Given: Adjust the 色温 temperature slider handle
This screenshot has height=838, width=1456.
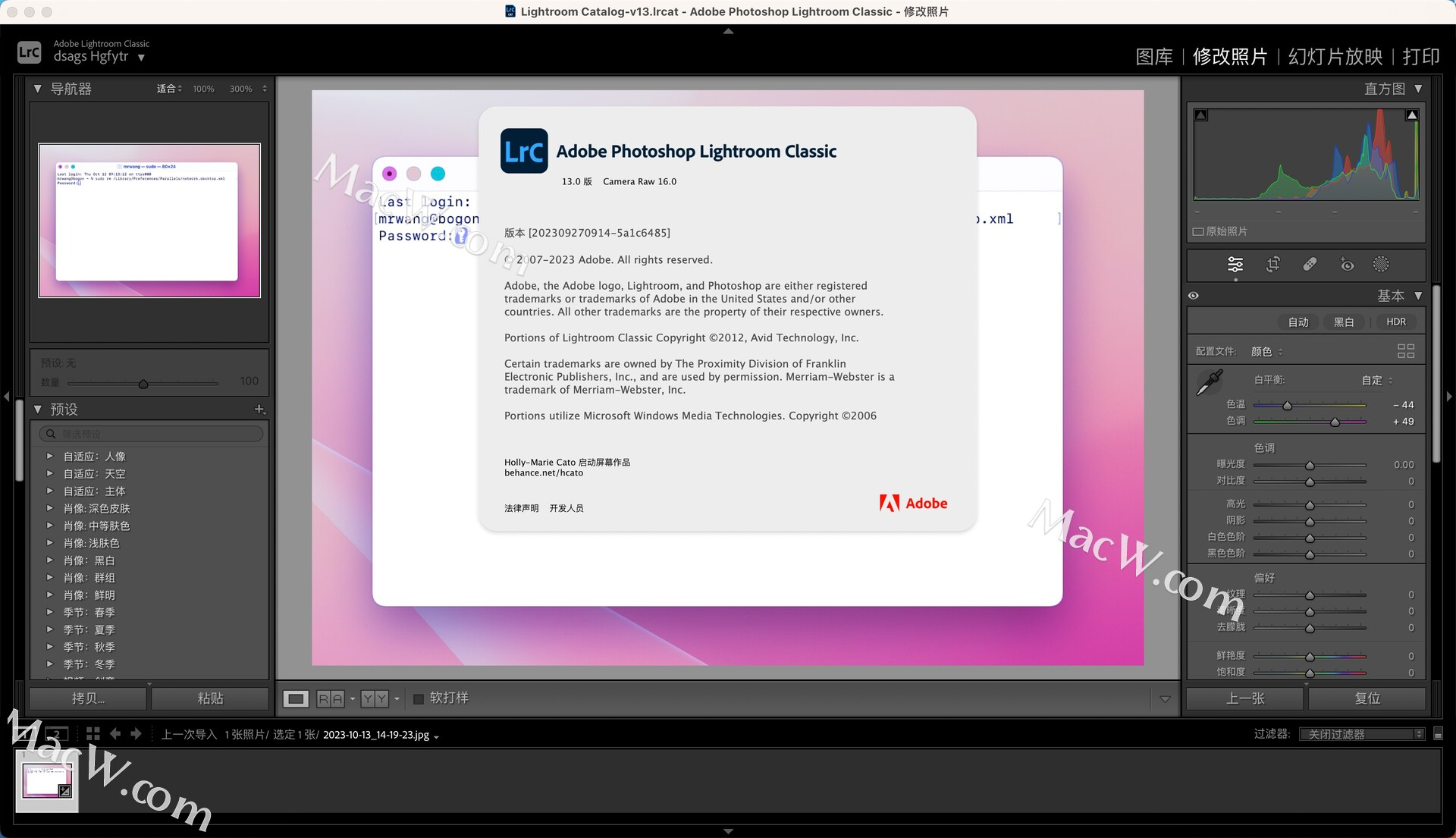Looking at the screenshot, I should click(x=1287, y=406).
